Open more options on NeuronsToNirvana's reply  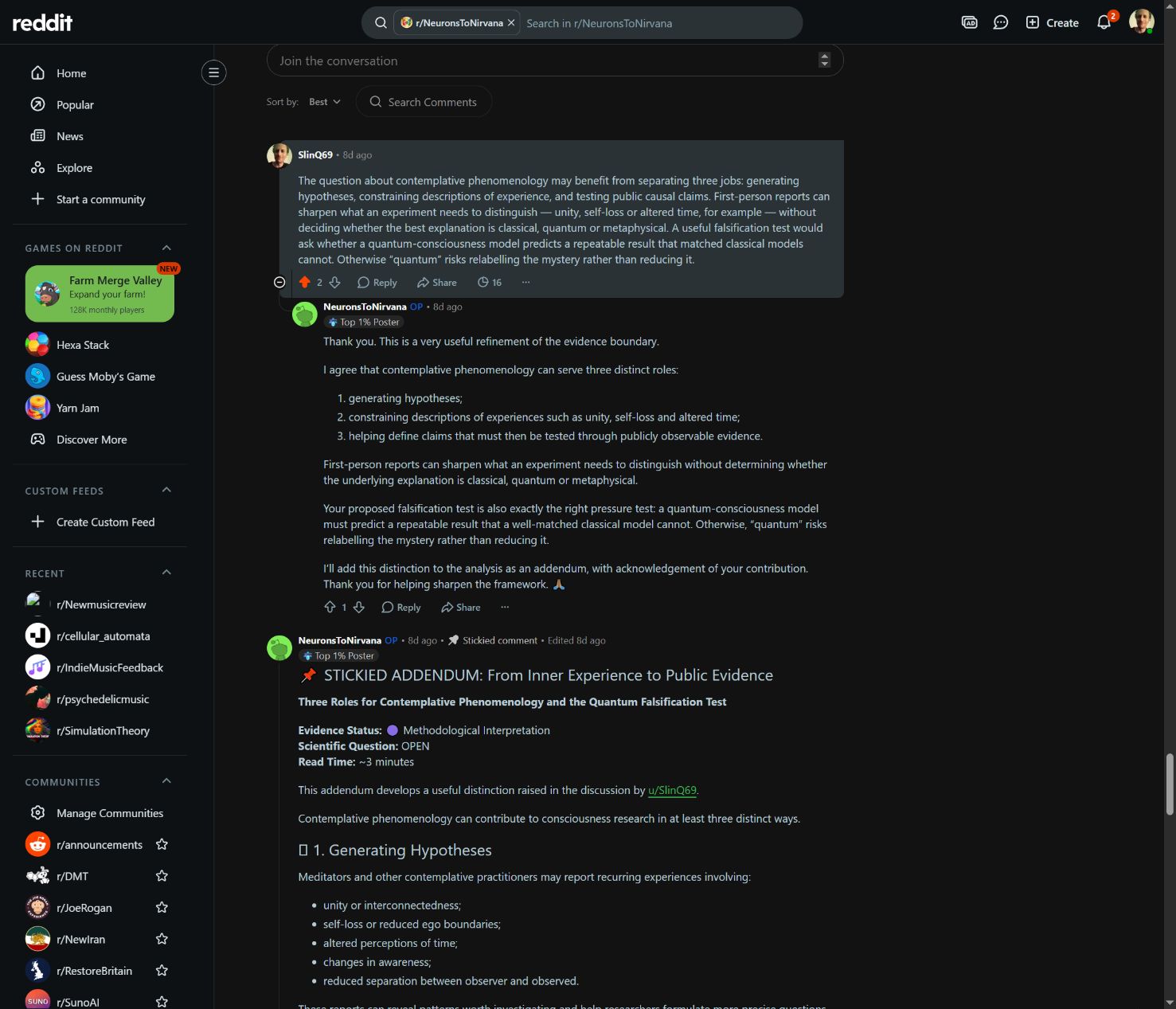[505, 607]
